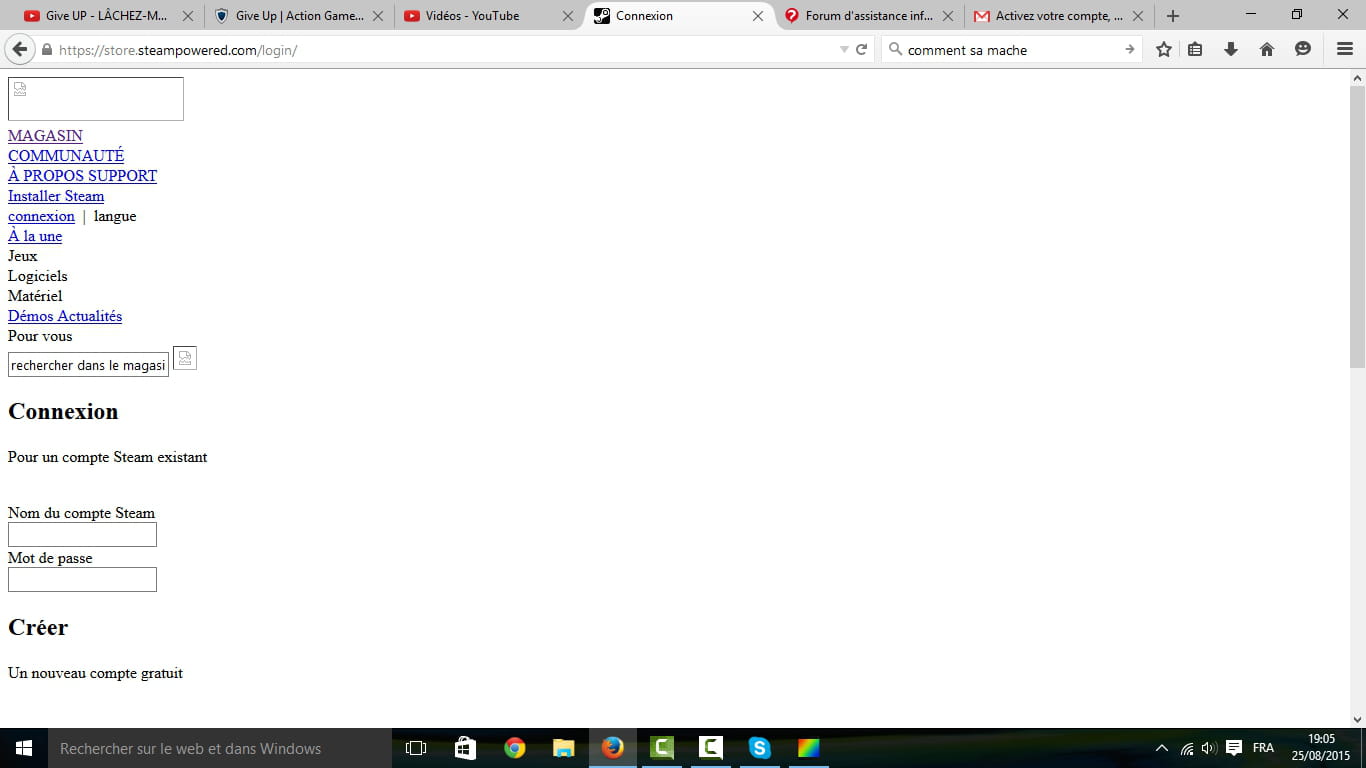
Task: Open the Action Center notifications icon
Action: pos(1234,748)
